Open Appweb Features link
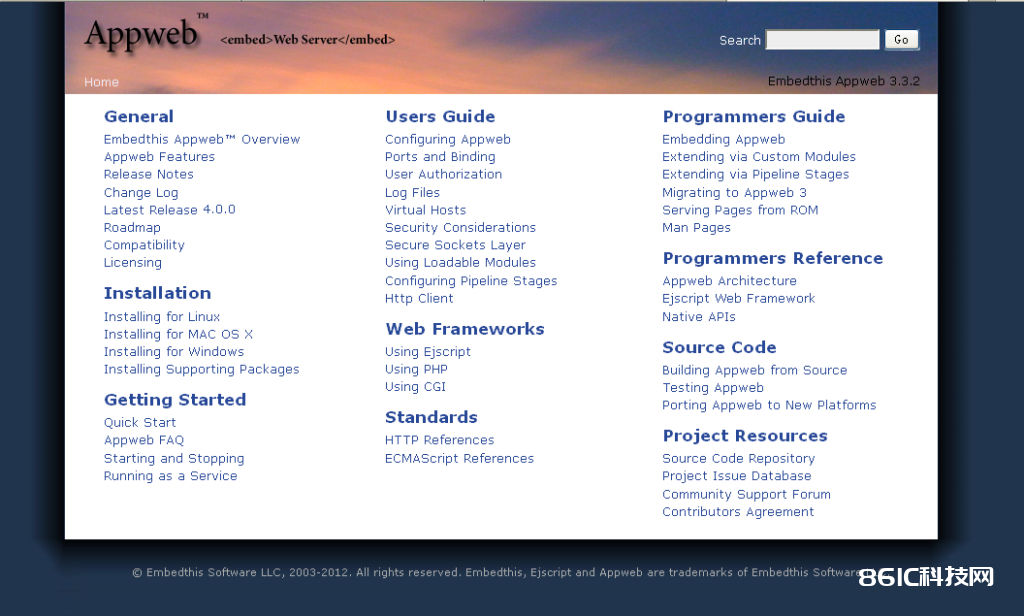The height and width of the screenshot is (616, 1024). click(159, 157)
